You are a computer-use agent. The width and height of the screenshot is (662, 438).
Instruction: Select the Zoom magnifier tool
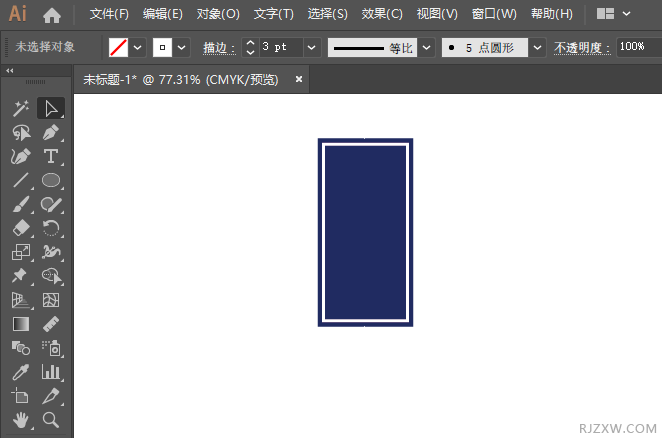(x=51, y=420)
